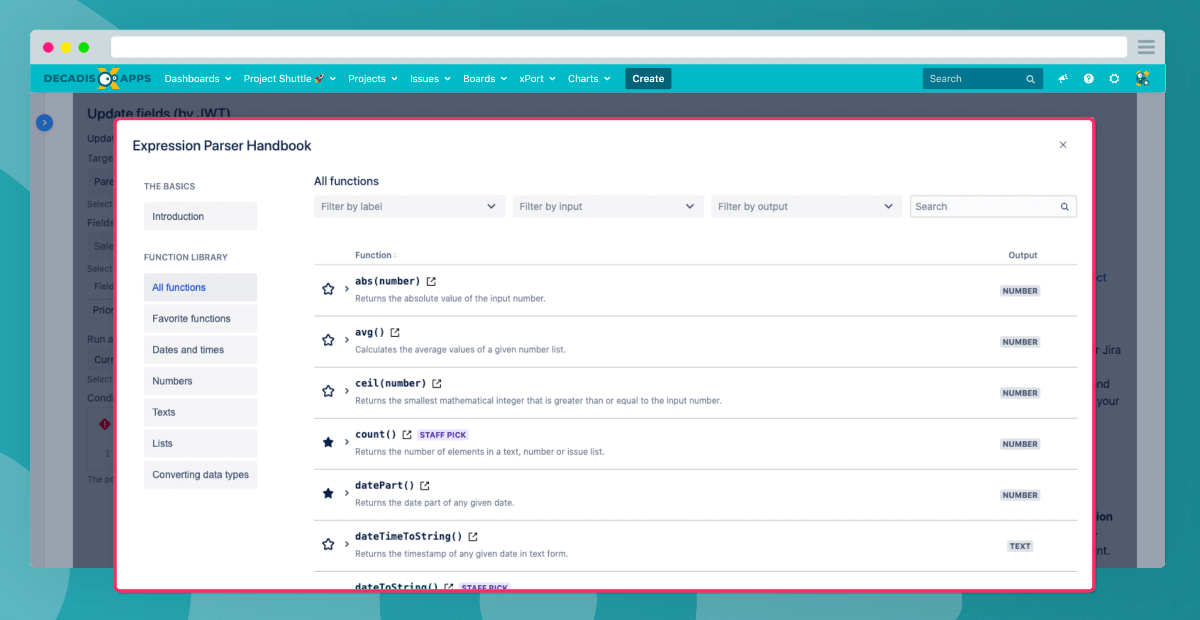
Task: Select Favorite functions in sidebar
Action: [x=200, y=318]
